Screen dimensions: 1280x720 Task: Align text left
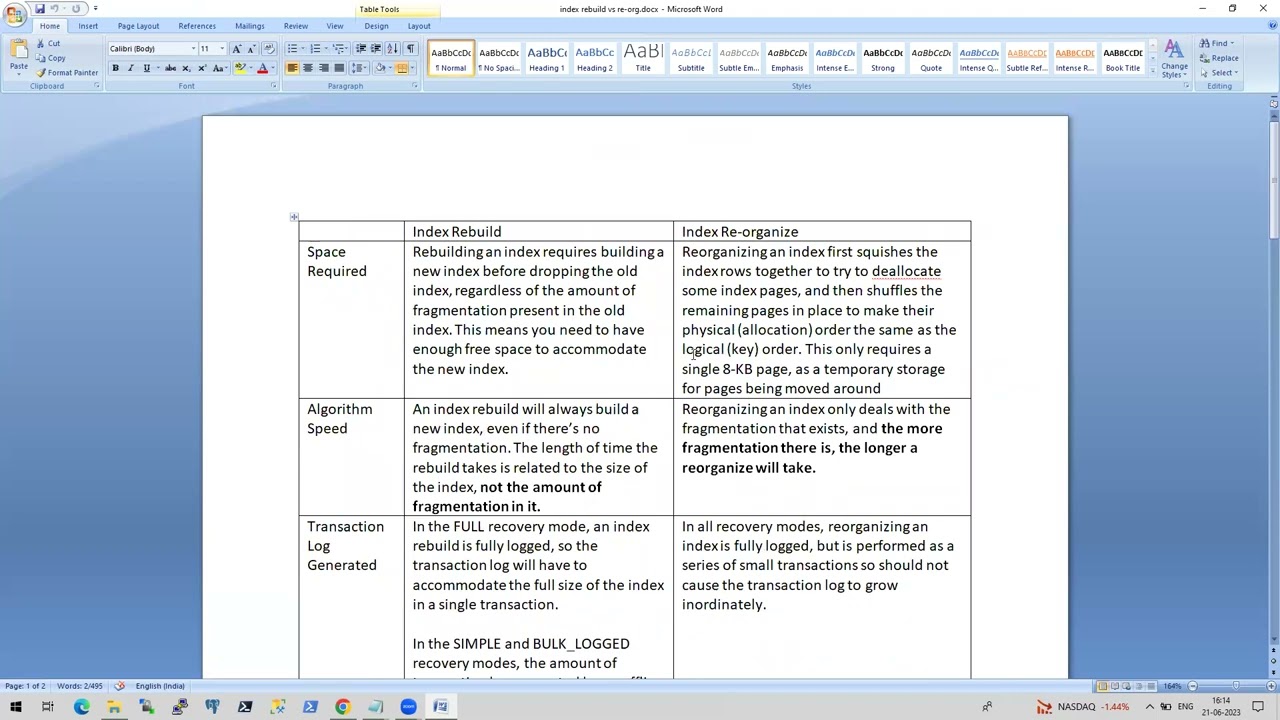tap(292, 68)
